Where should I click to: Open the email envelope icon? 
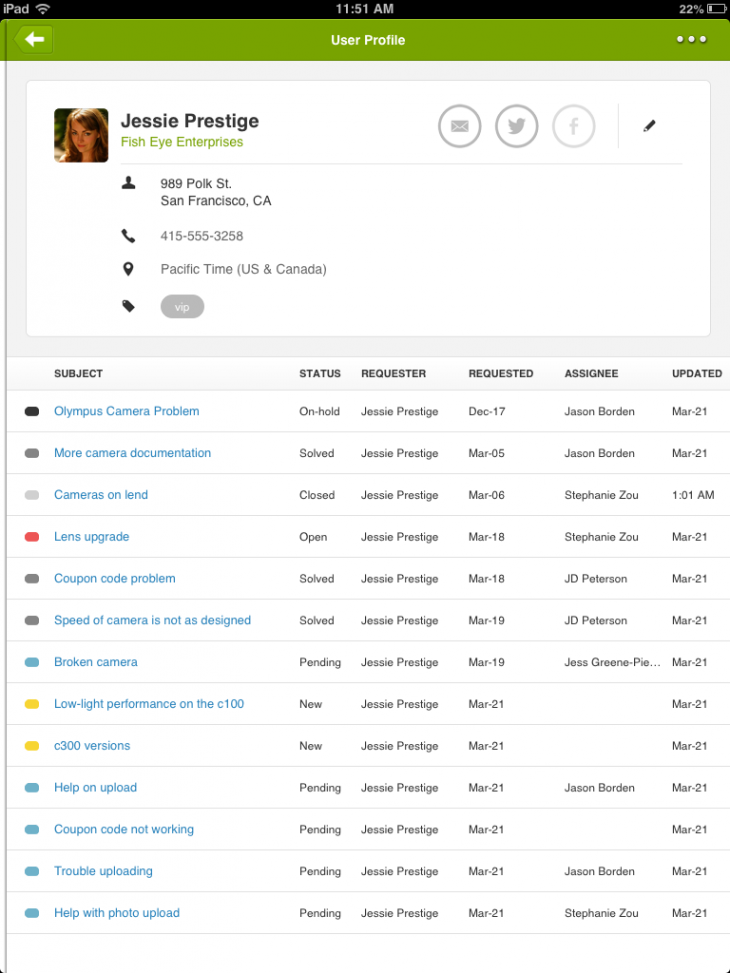tap(459, 126)
